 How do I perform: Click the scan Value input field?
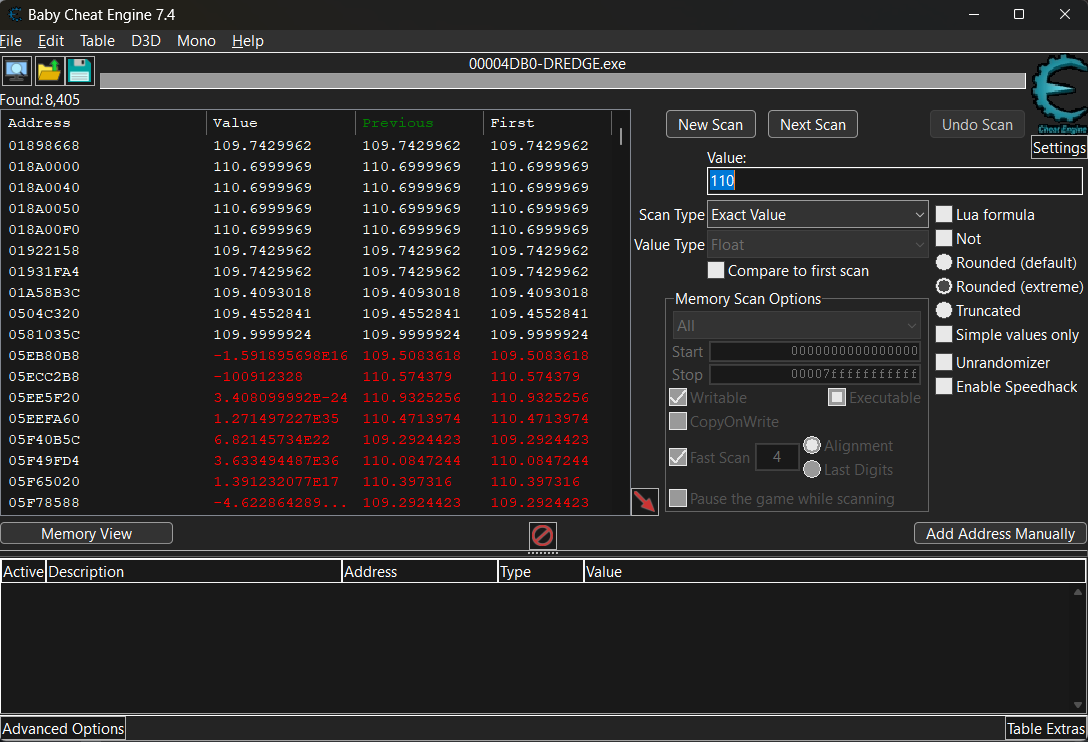894,181
